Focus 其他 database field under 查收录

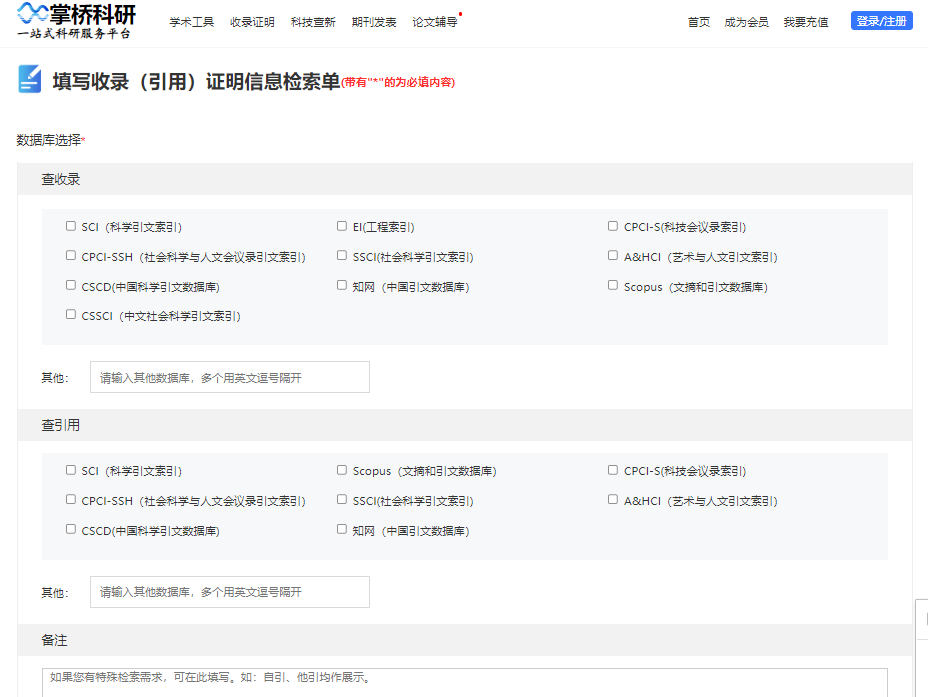[230, 377]
